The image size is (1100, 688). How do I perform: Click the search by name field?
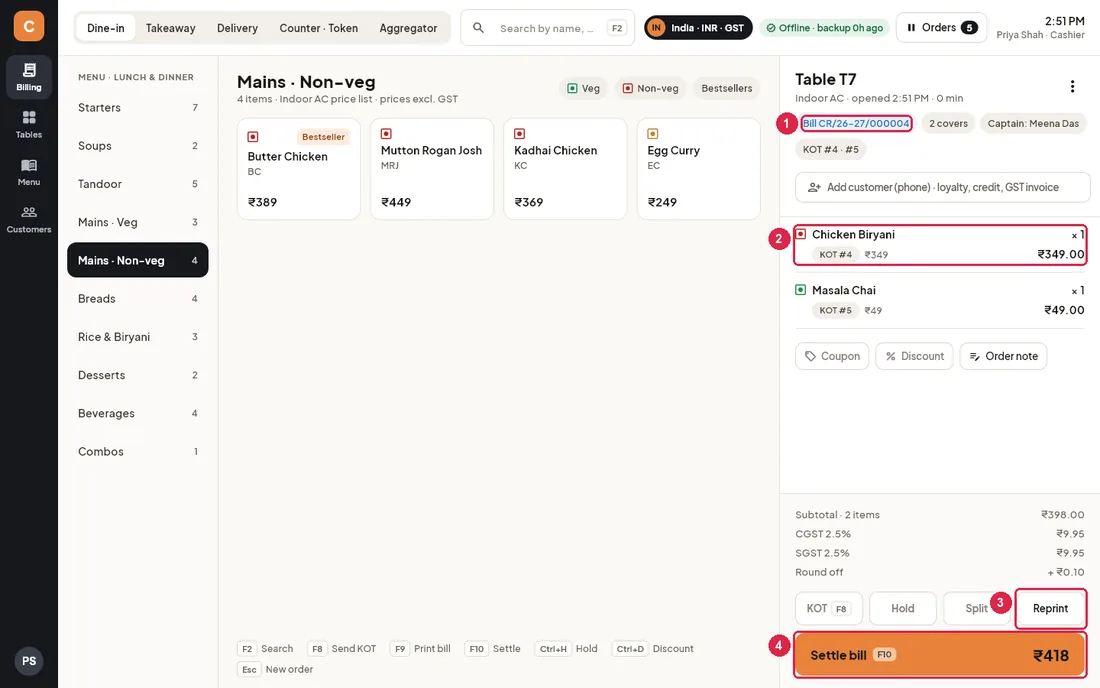pos(546,28)
